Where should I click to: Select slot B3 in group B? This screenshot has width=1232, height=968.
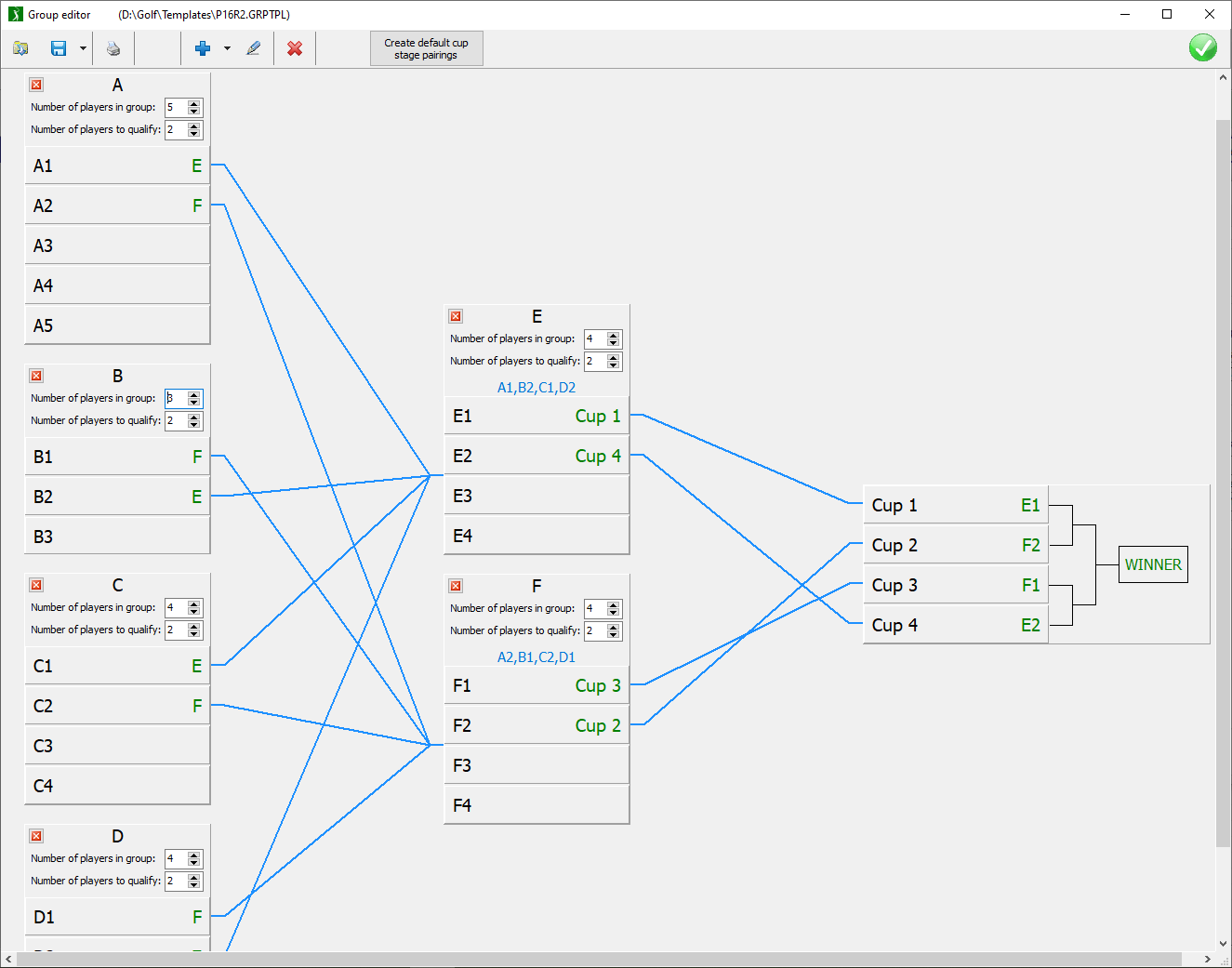pos(117,537)
